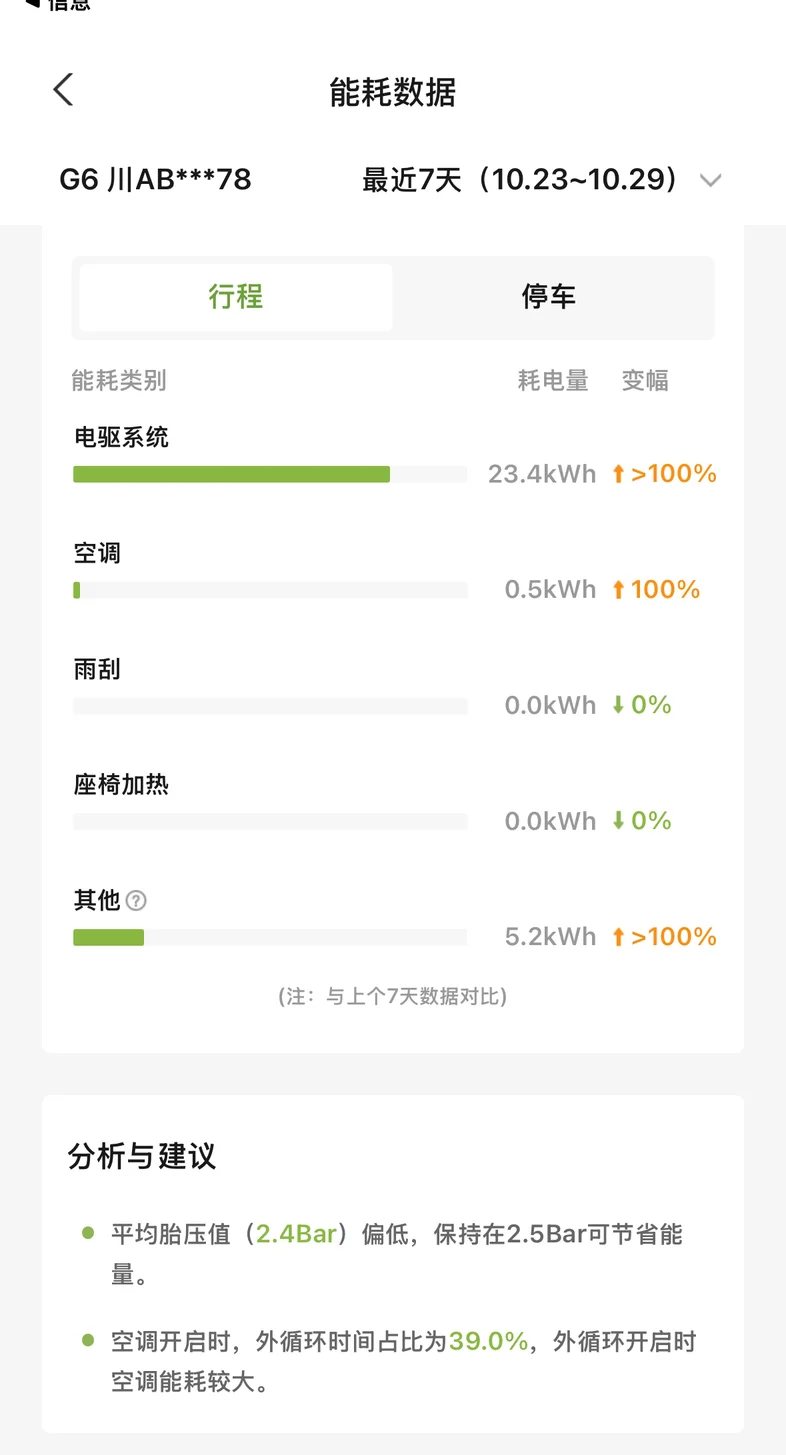
Task: Tap the 电驱系统 energy progress bar
Action: pyautogui.click(x=231, y=474)
